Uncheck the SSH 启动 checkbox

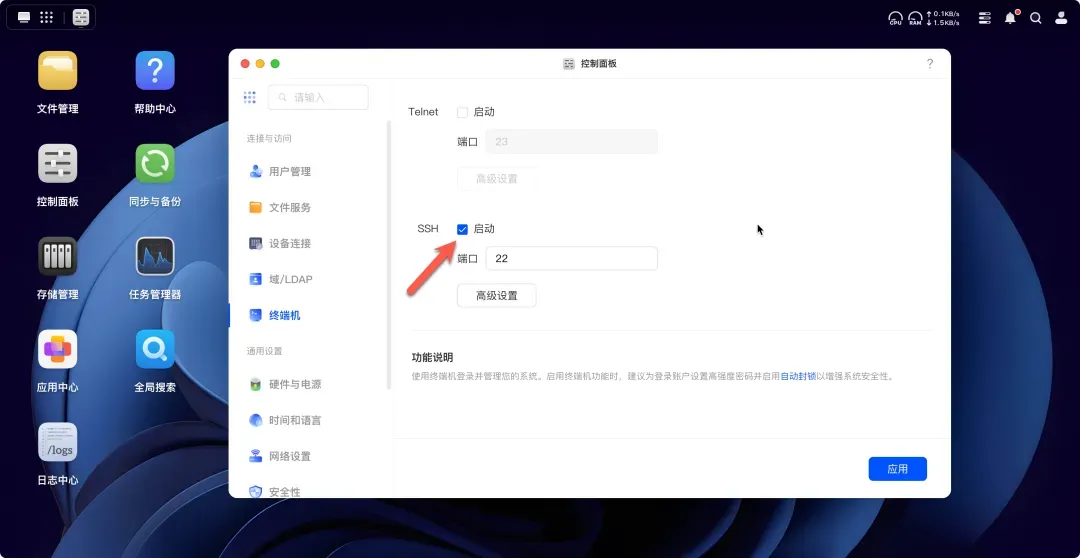462,229
